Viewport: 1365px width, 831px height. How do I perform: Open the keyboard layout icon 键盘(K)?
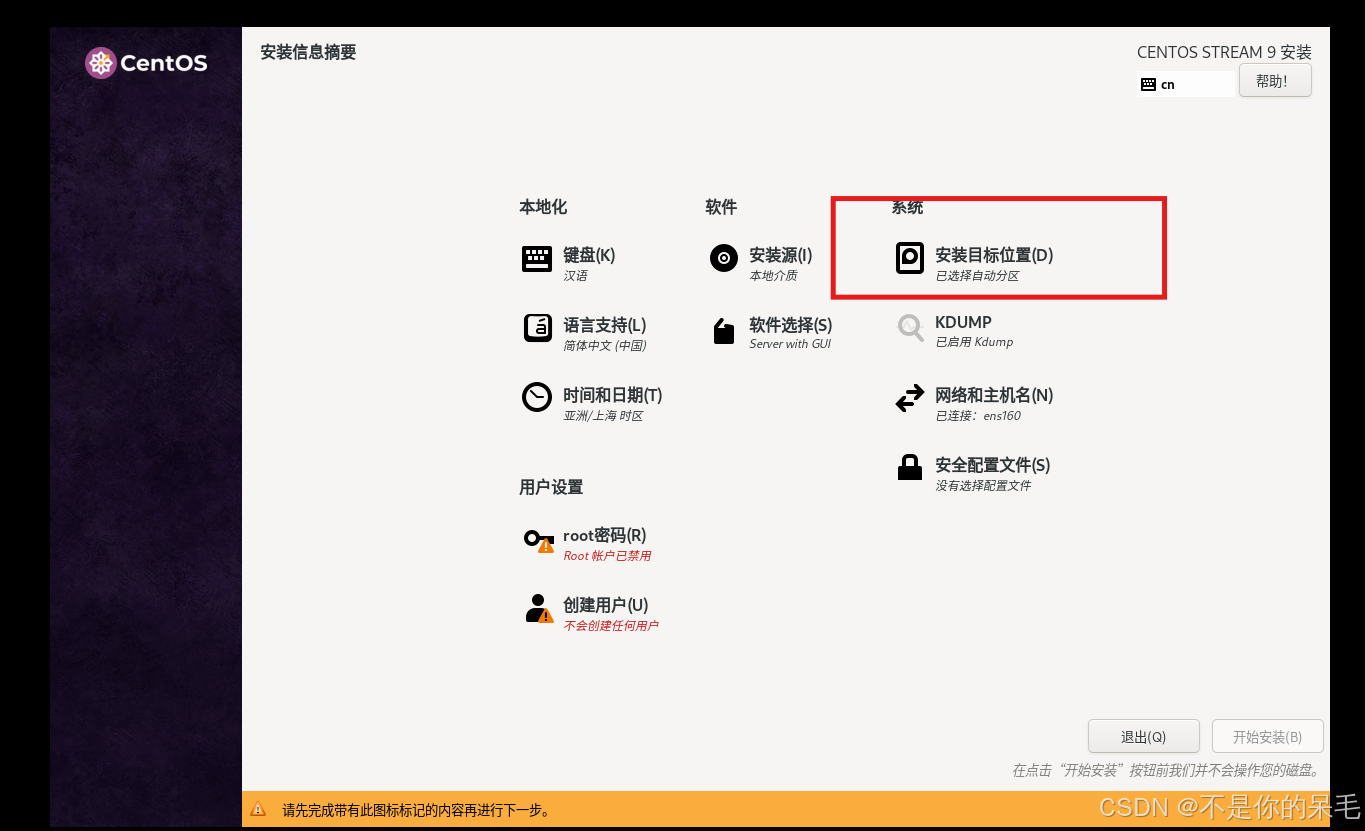(x=537, y=259)
